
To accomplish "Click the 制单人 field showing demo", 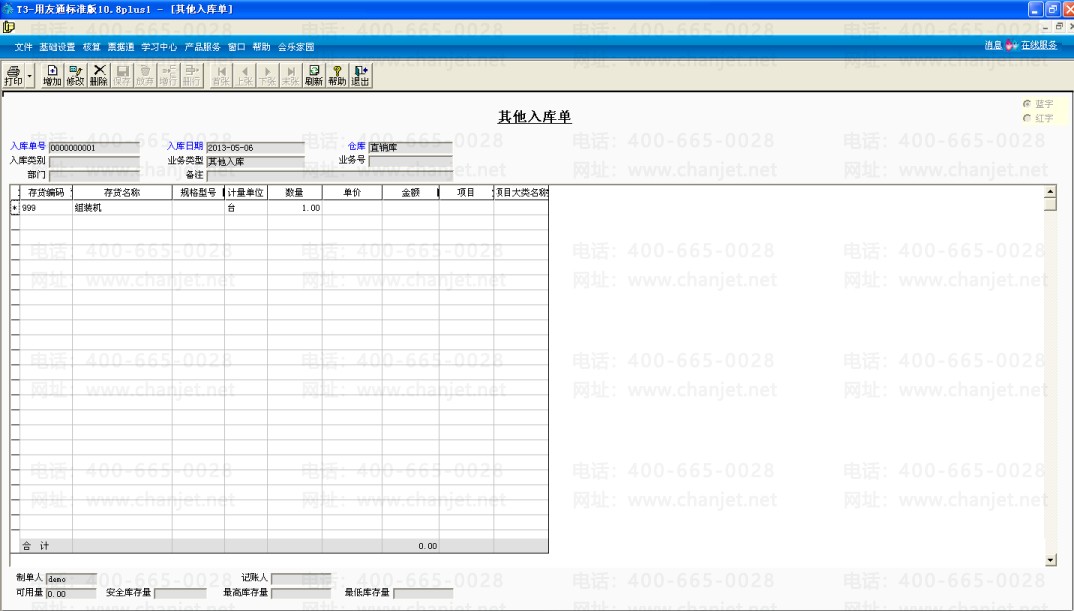I will coord(71,579).
